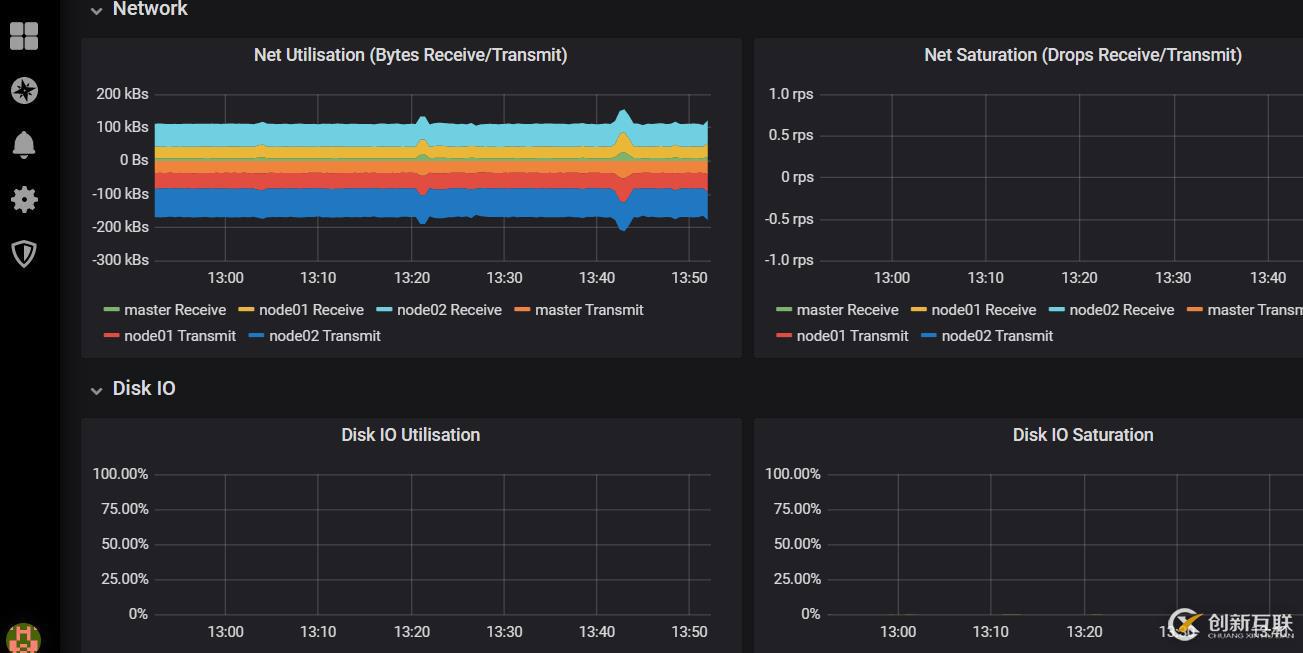Click the -300 kBs axis label in Net Utilisation
This screenshot has width=1303, height=653.
(120, 260)
